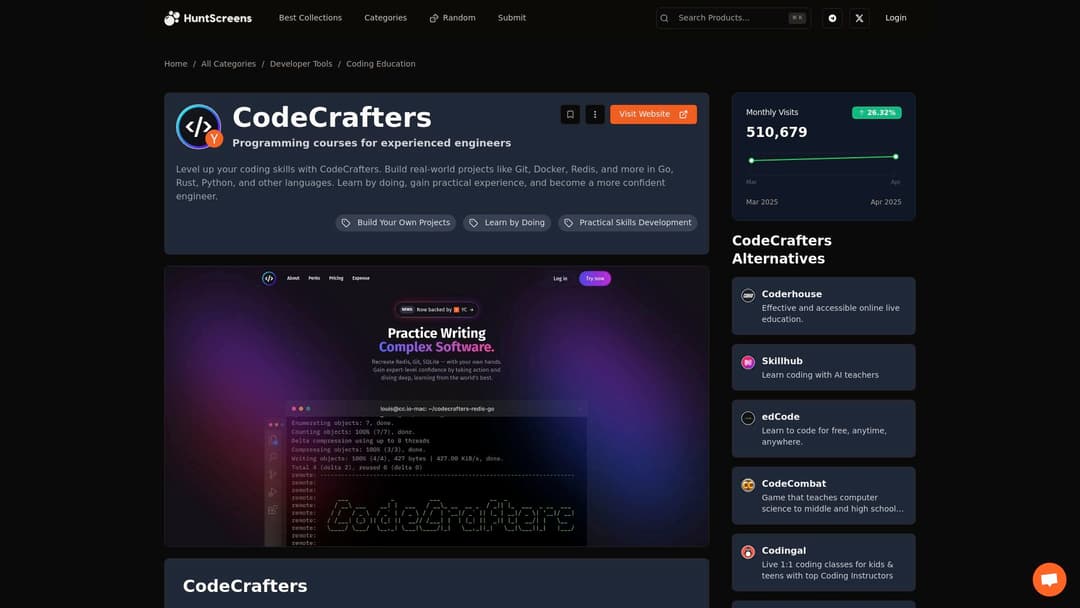The height and width of the screenshot is (608, 1080).
Task: Click the Monthly Visits label
Action: coord(772,112)
